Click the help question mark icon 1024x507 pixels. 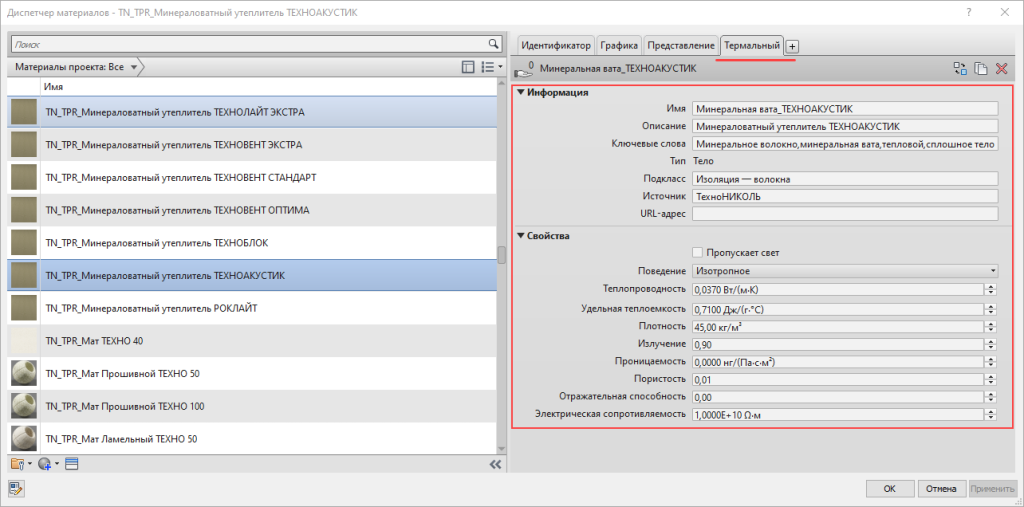pyautogui.click(x=969, y=12)
